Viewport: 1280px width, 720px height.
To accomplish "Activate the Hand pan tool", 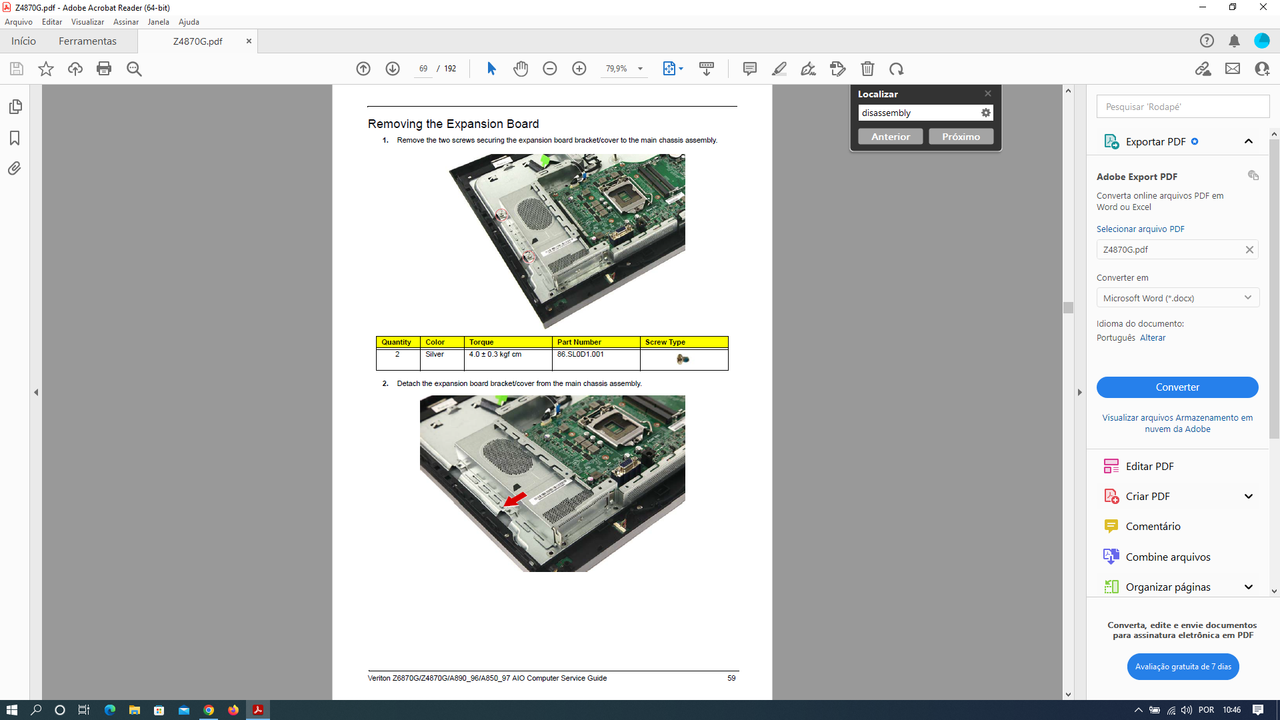I will pyautogui.click(x=520, y=69).
